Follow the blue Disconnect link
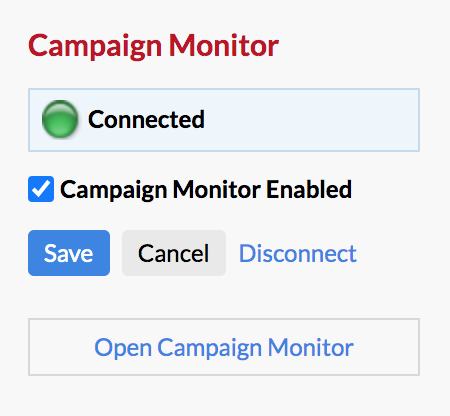 298,254
